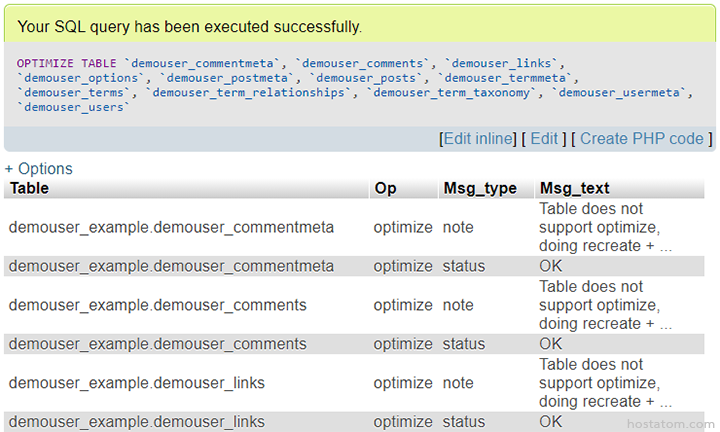Click the success message banner text
Viewport: 720px width, 432px height.
point(190,27)
